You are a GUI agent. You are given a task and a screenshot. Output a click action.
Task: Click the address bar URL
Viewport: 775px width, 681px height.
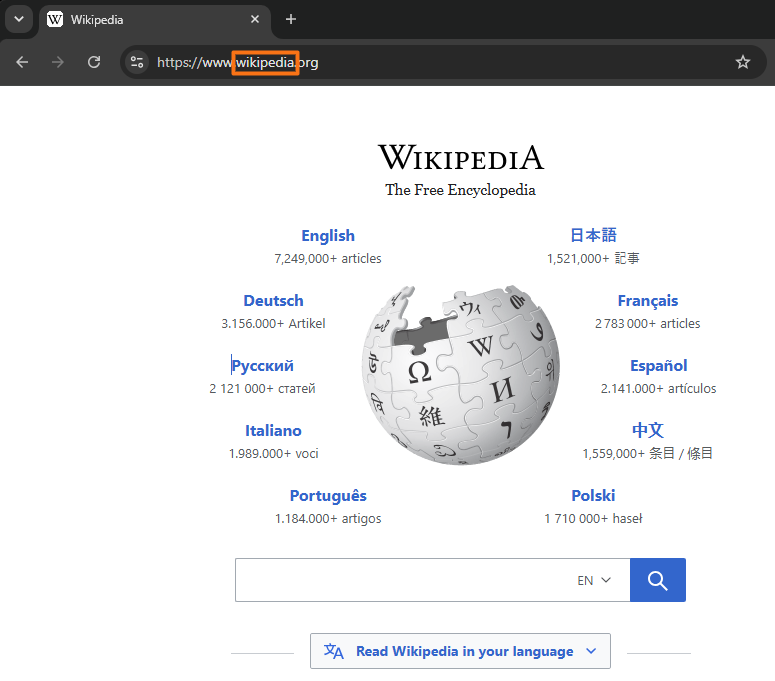(x=237, y=63)
